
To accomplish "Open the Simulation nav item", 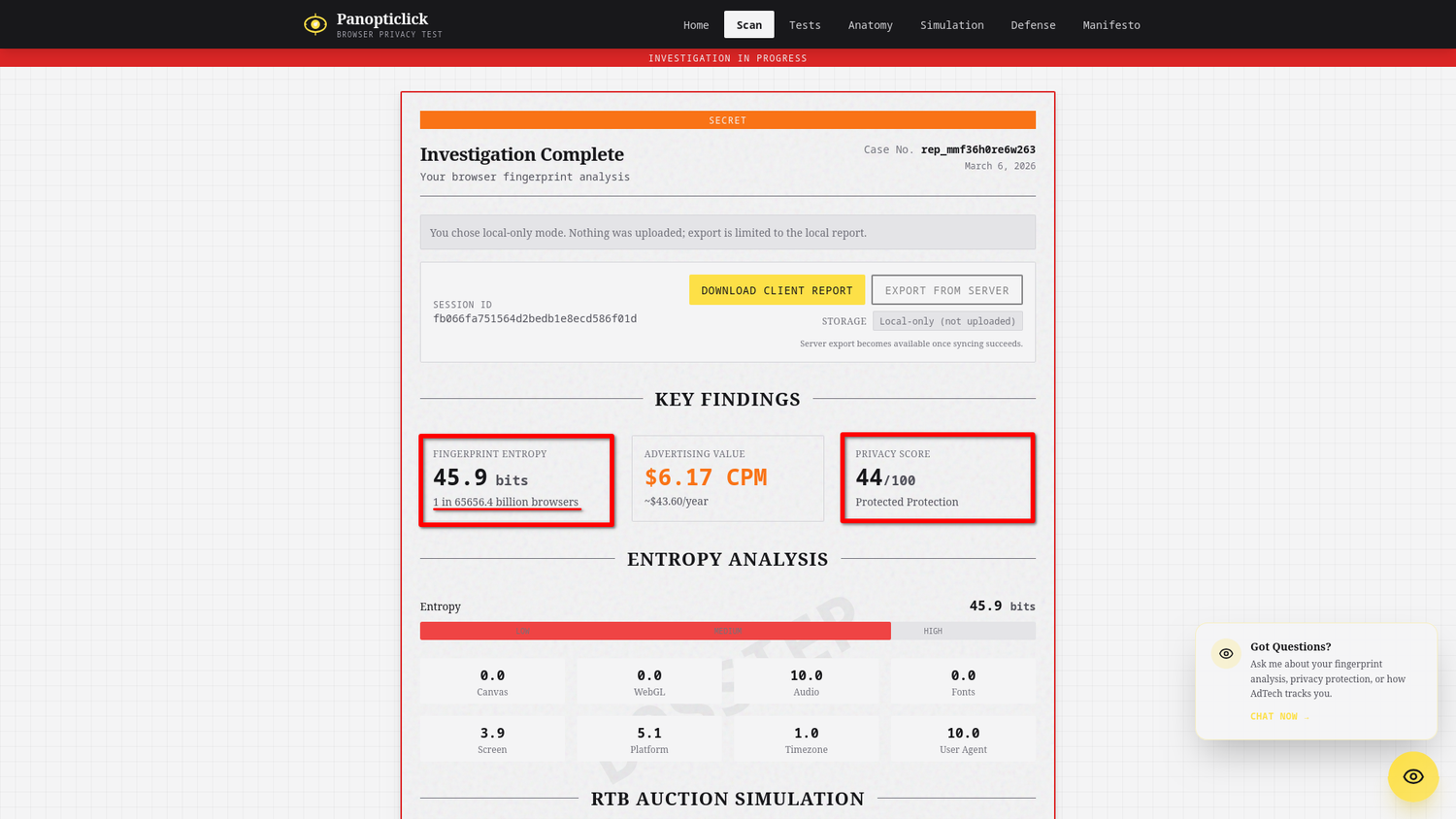I will [952, 24].
